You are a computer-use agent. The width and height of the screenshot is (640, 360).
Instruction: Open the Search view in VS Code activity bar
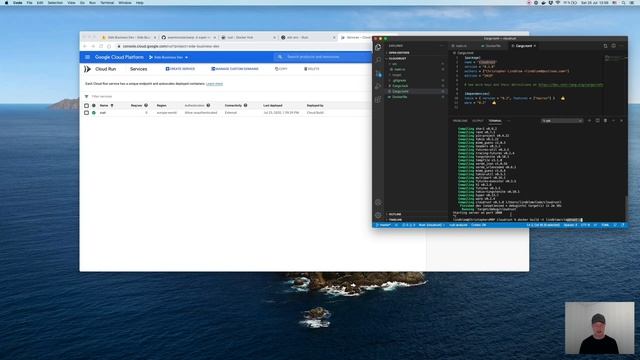(x=378, y=60)
